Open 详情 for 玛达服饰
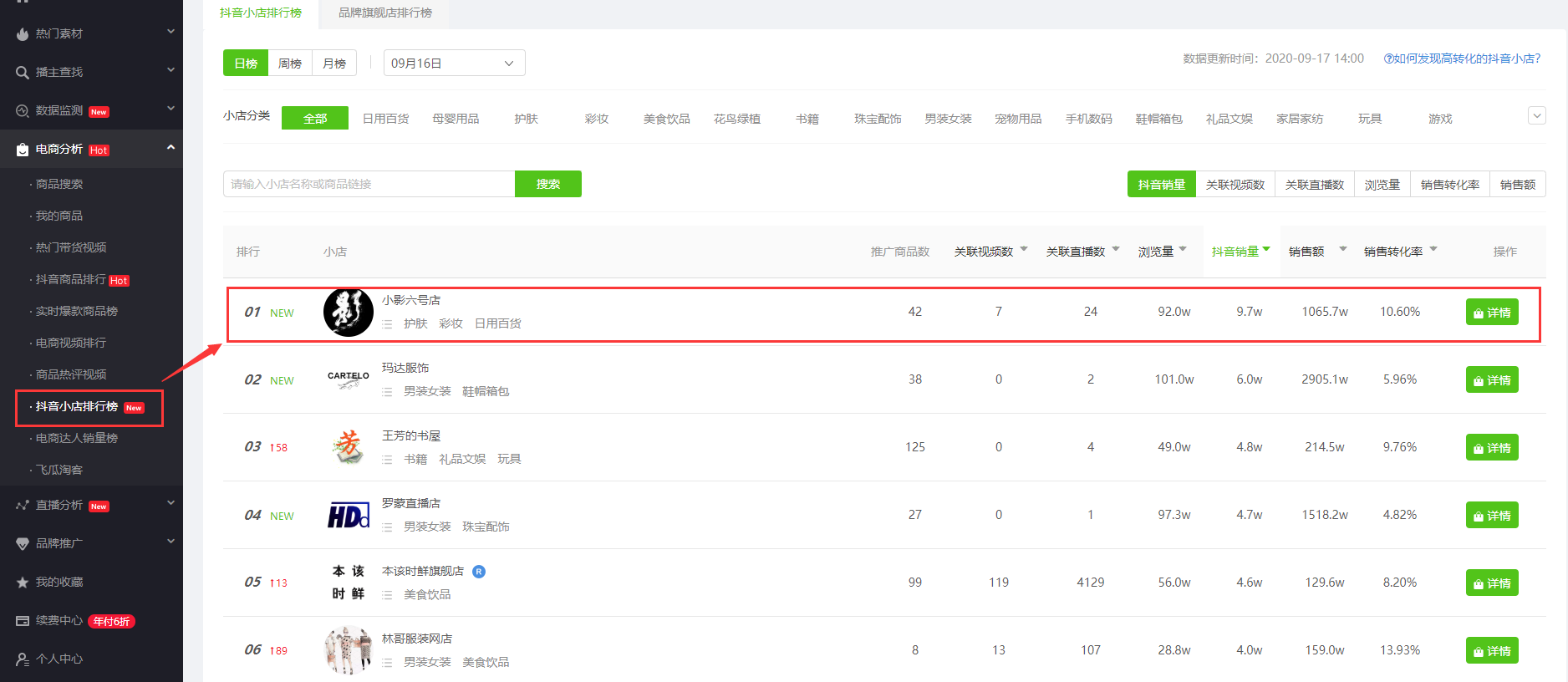 click(1492, 380)
